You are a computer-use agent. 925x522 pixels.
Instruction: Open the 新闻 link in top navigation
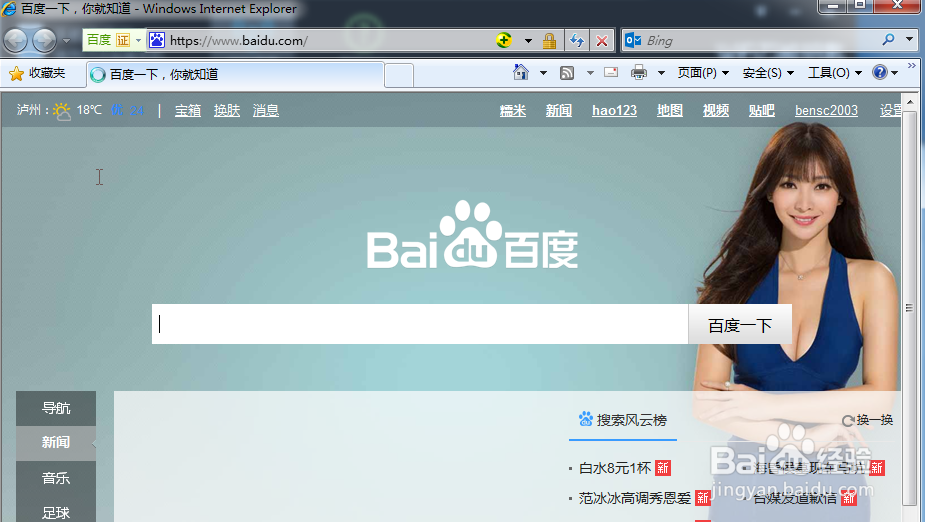[559, 110]
